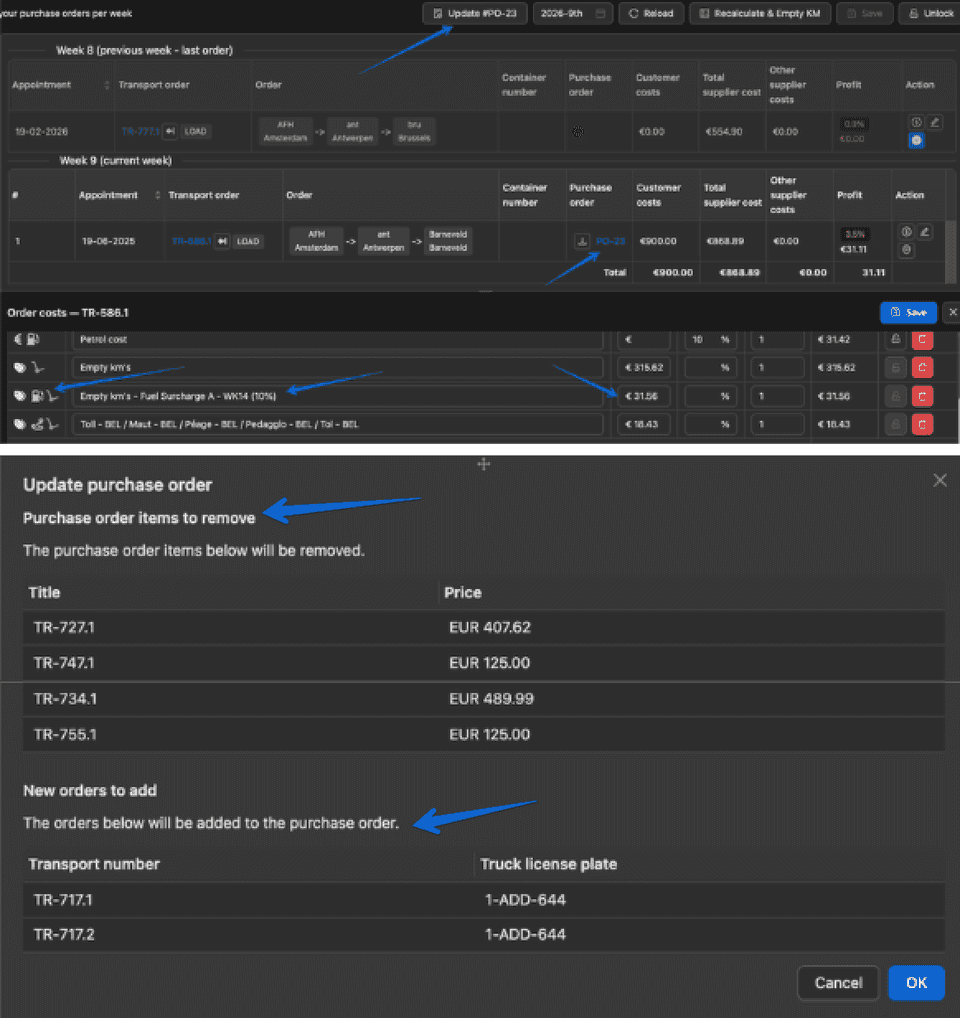Screen dimensions: 960x1018
Task: Click the blue Save button in Order costs
Action: click(908, 312)
